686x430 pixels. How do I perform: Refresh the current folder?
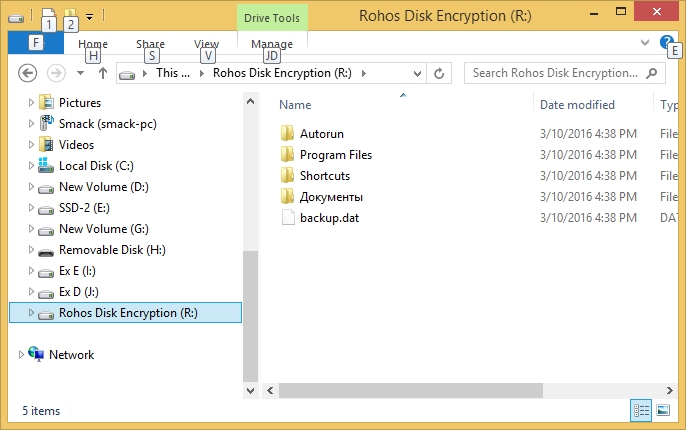tap(439, 73)
